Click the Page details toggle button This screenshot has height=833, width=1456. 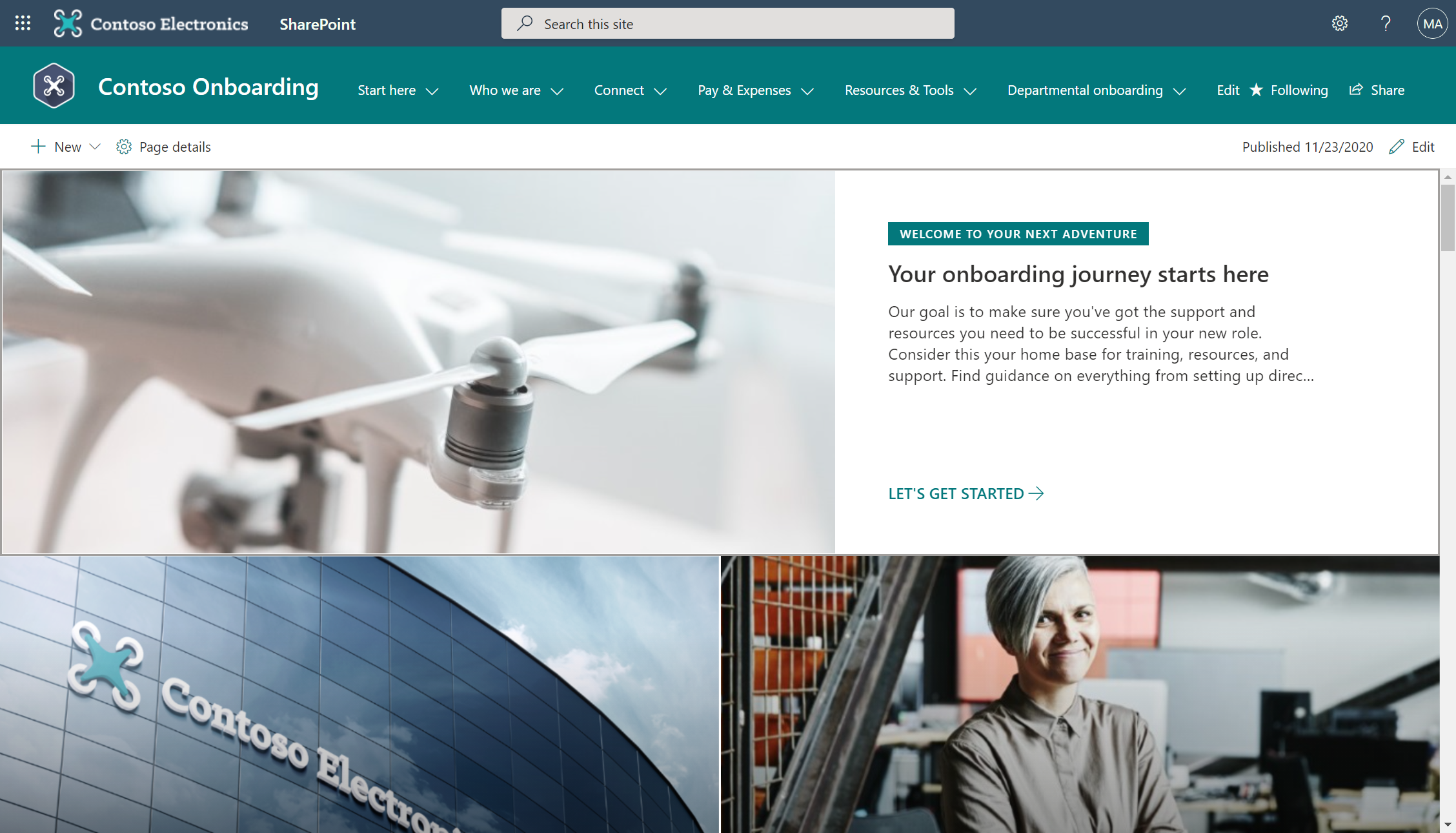(163, 146)
